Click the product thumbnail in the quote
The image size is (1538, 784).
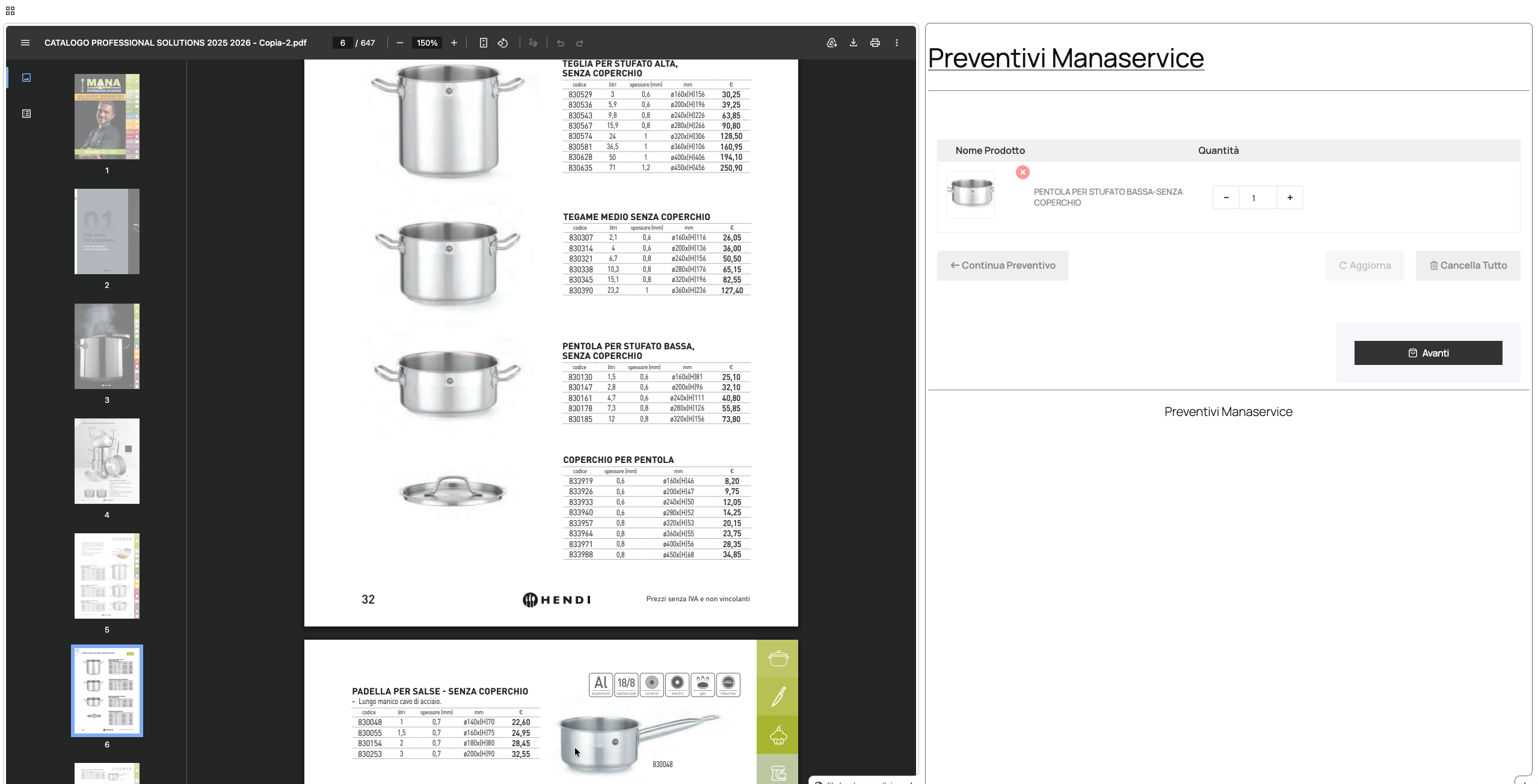click(971, 195)
